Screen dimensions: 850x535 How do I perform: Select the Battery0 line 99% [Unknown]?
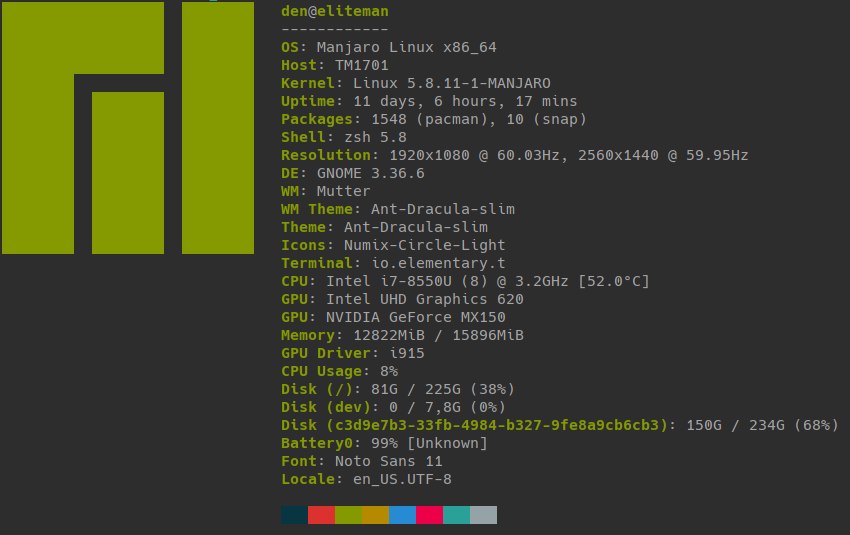pos(384,443)
